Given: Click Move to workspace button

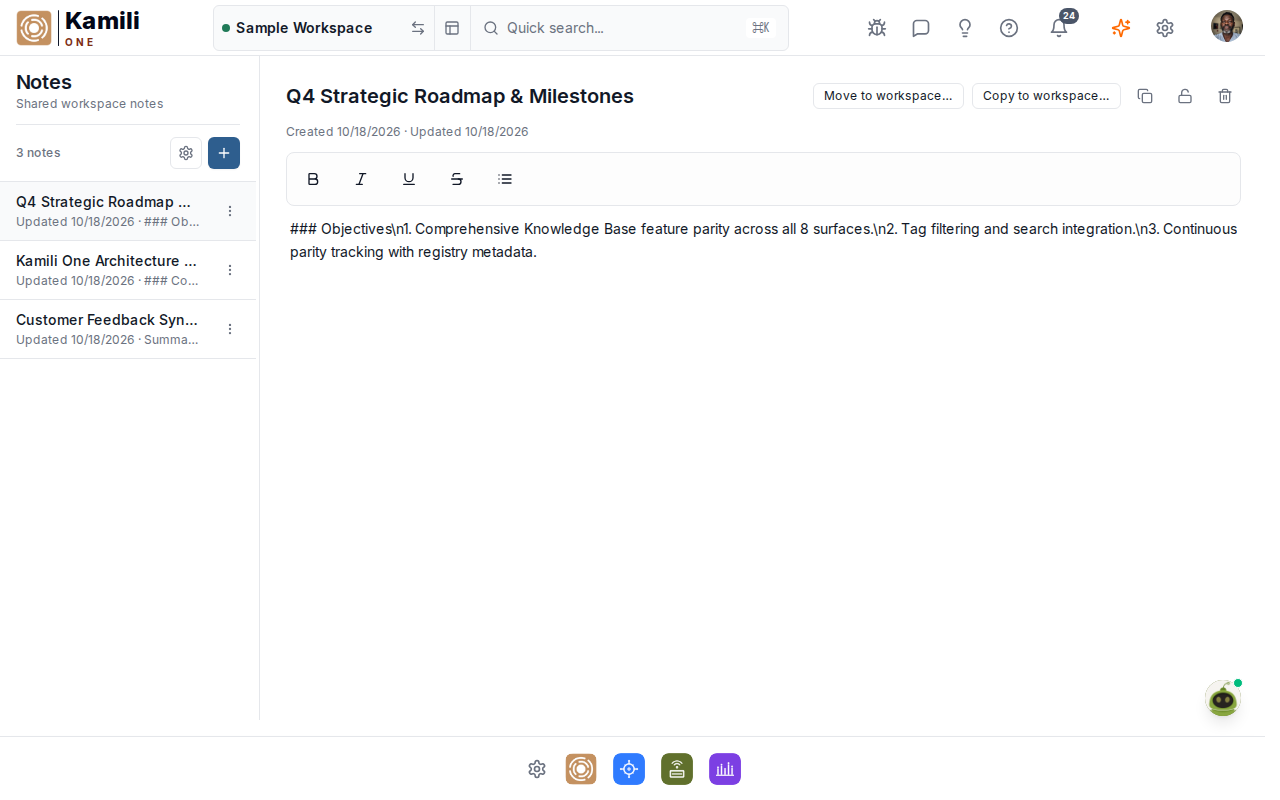Looking at the screenshot, I should click(888, 96).
